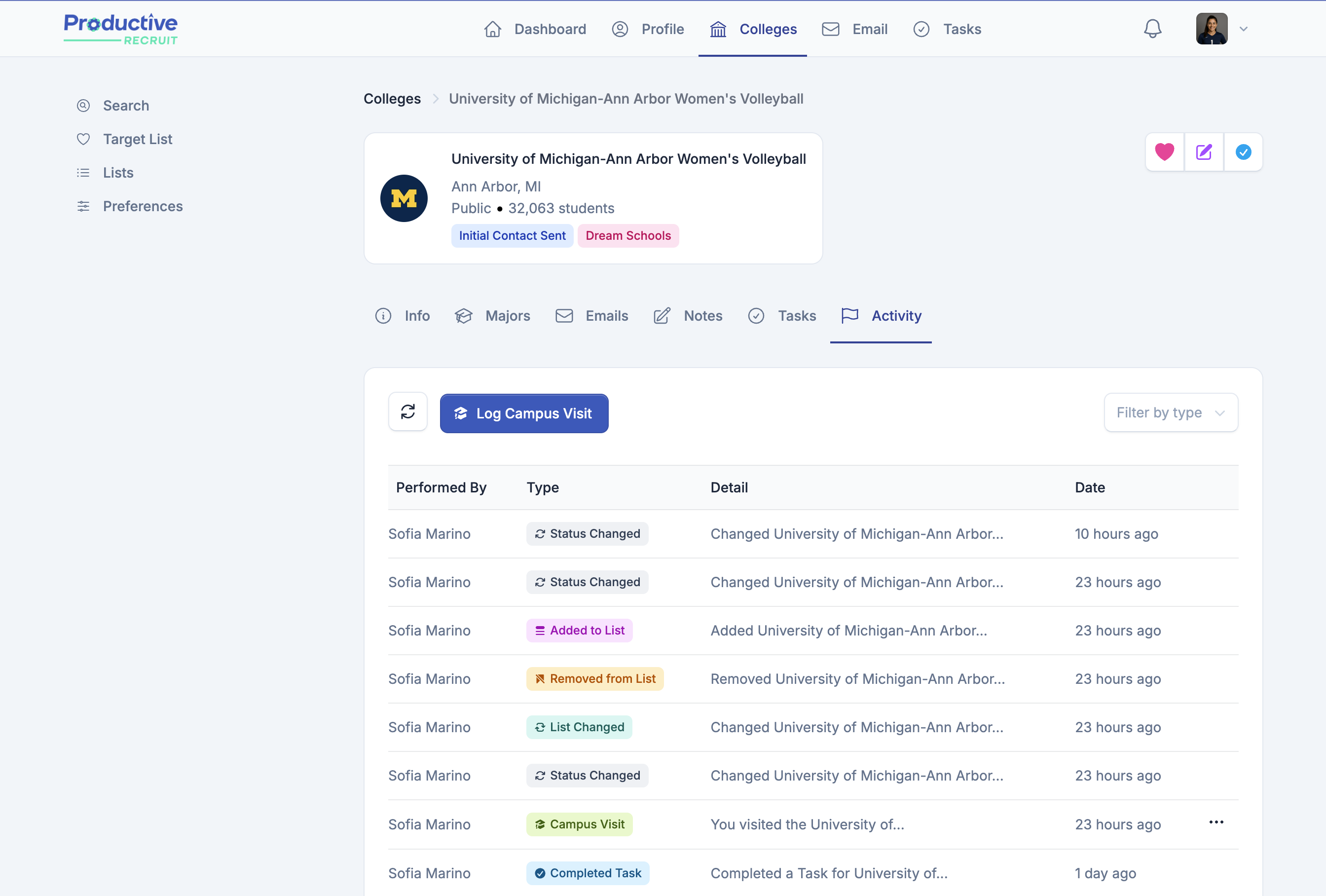Click the Type column header
The height and width of the screenshot is (896, 1326).
pyautogui.click(x=543, y=487)
